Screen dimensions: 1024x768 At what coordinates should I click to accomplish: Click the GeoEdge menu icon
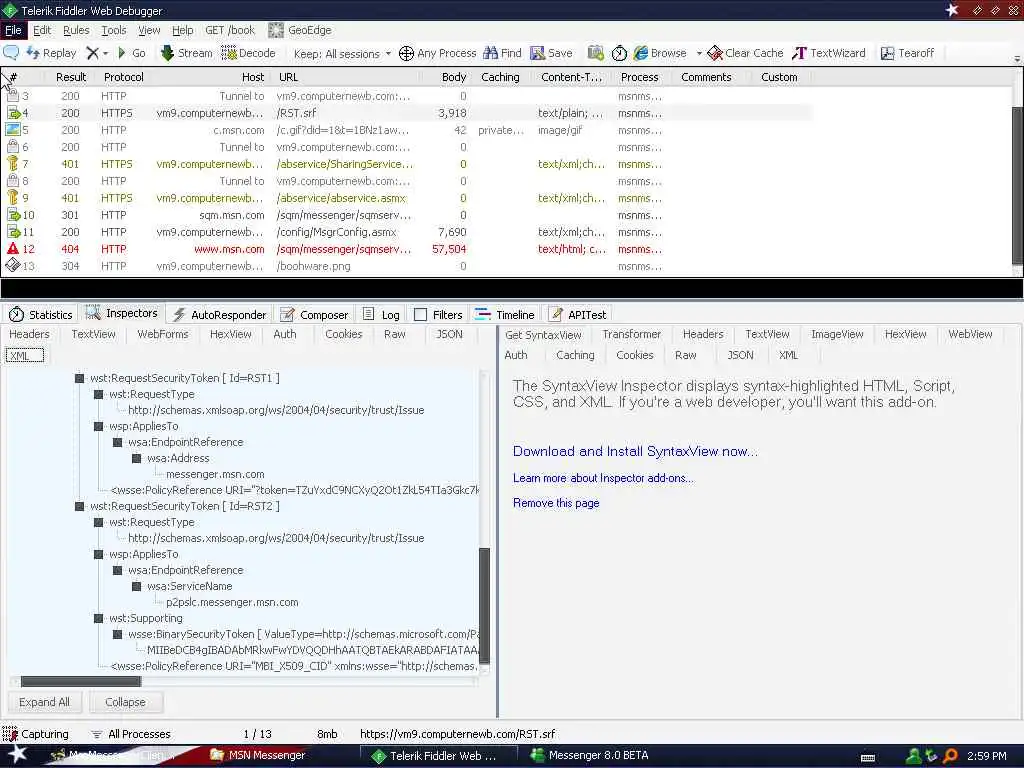[276, 30]
